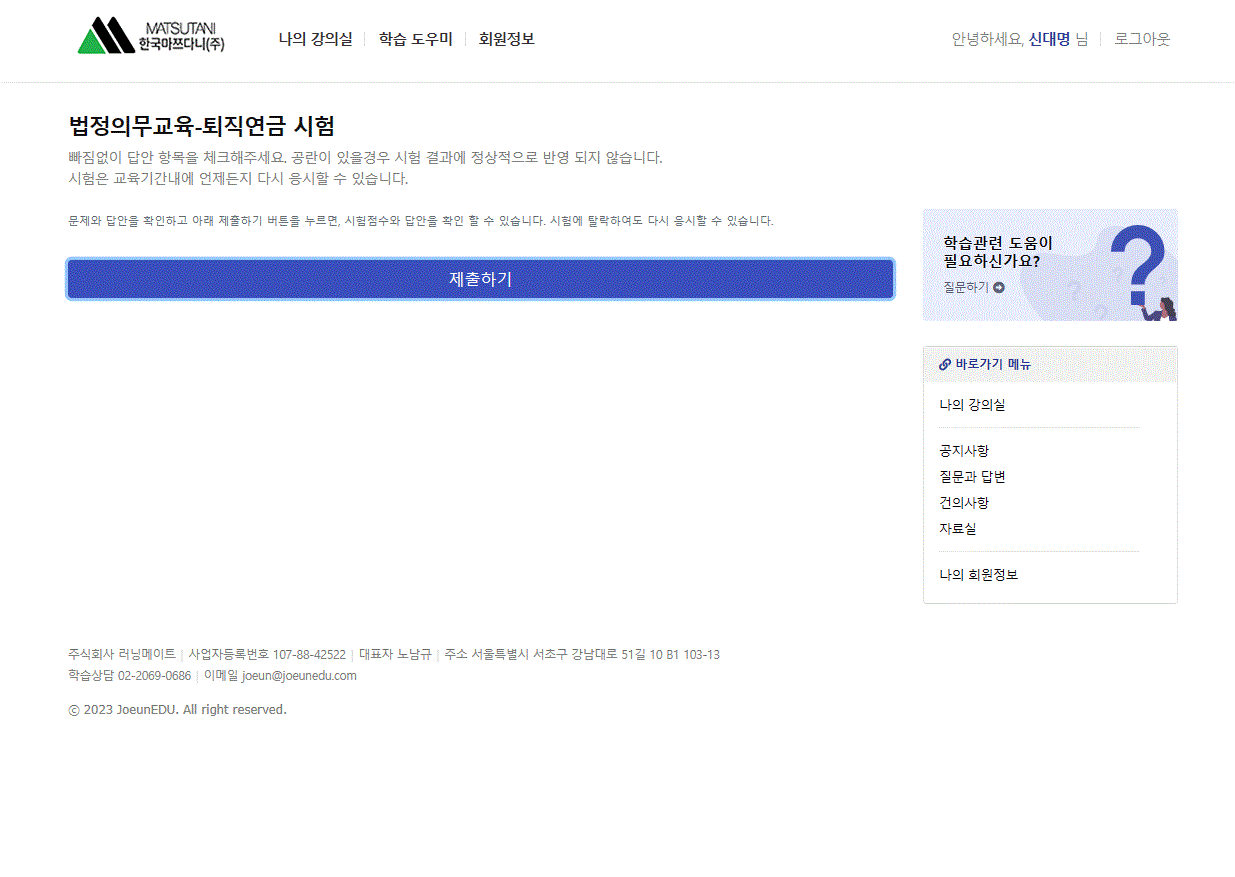
Task: Go to 나의 회원정보 in sidebar
Action: click(978, 575)
